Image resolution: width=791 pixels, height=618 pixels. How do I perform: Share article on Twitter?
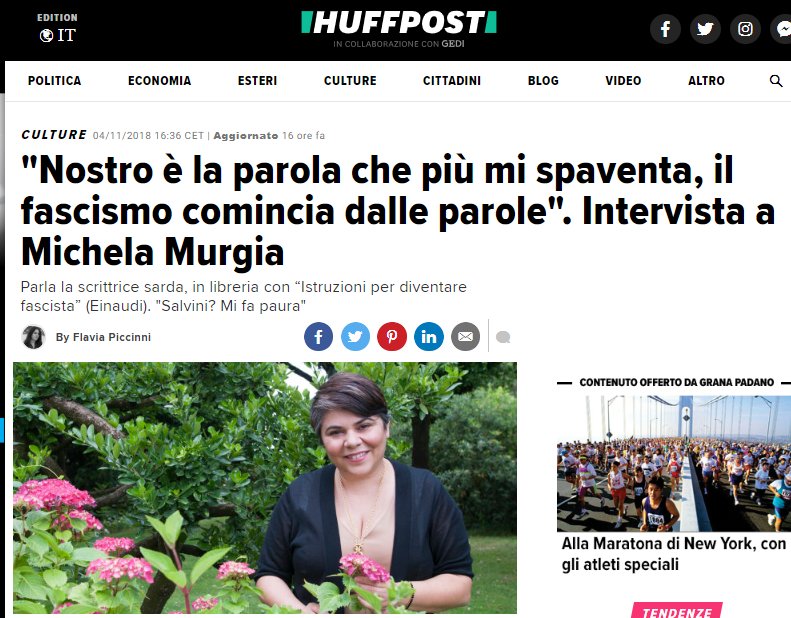(355, 336)
